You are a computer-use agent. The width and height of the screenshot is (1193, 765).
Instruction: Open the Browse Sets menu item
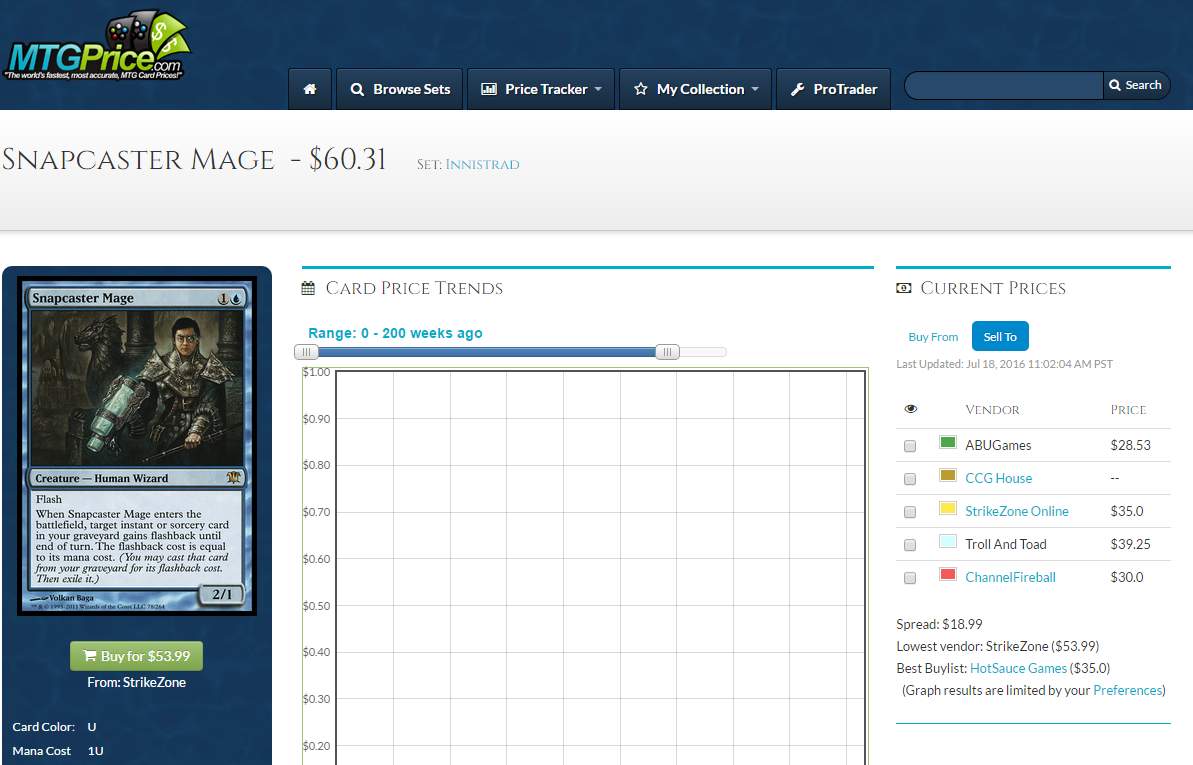pos(400,89)
